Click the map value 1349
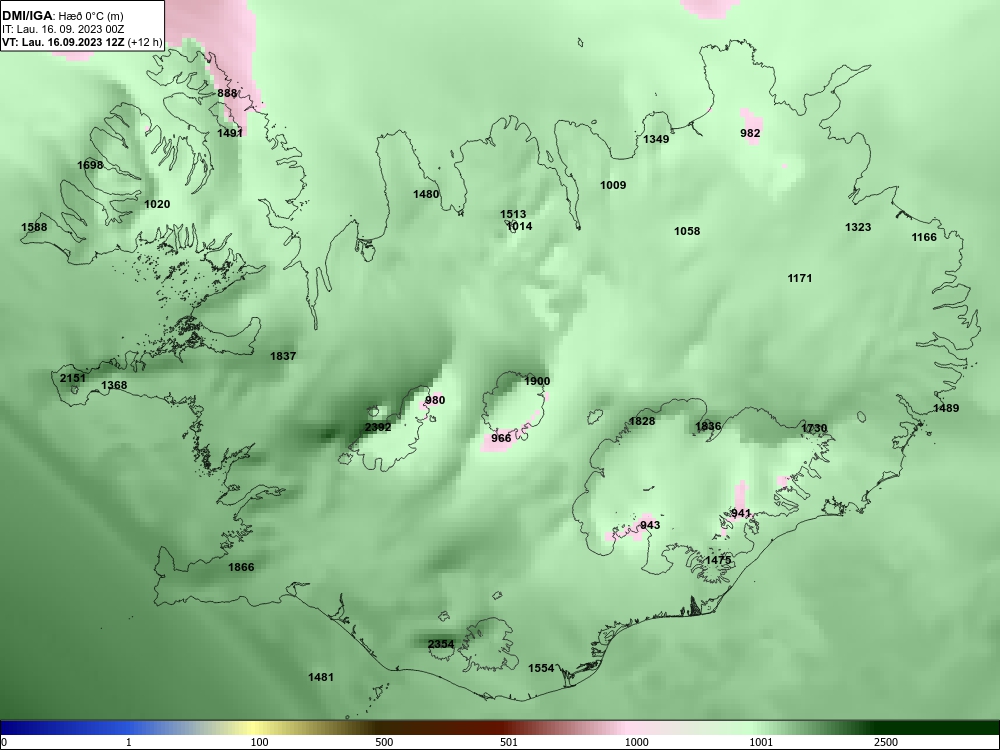This screenshot has height=750, width=1000. coord(656,139)
